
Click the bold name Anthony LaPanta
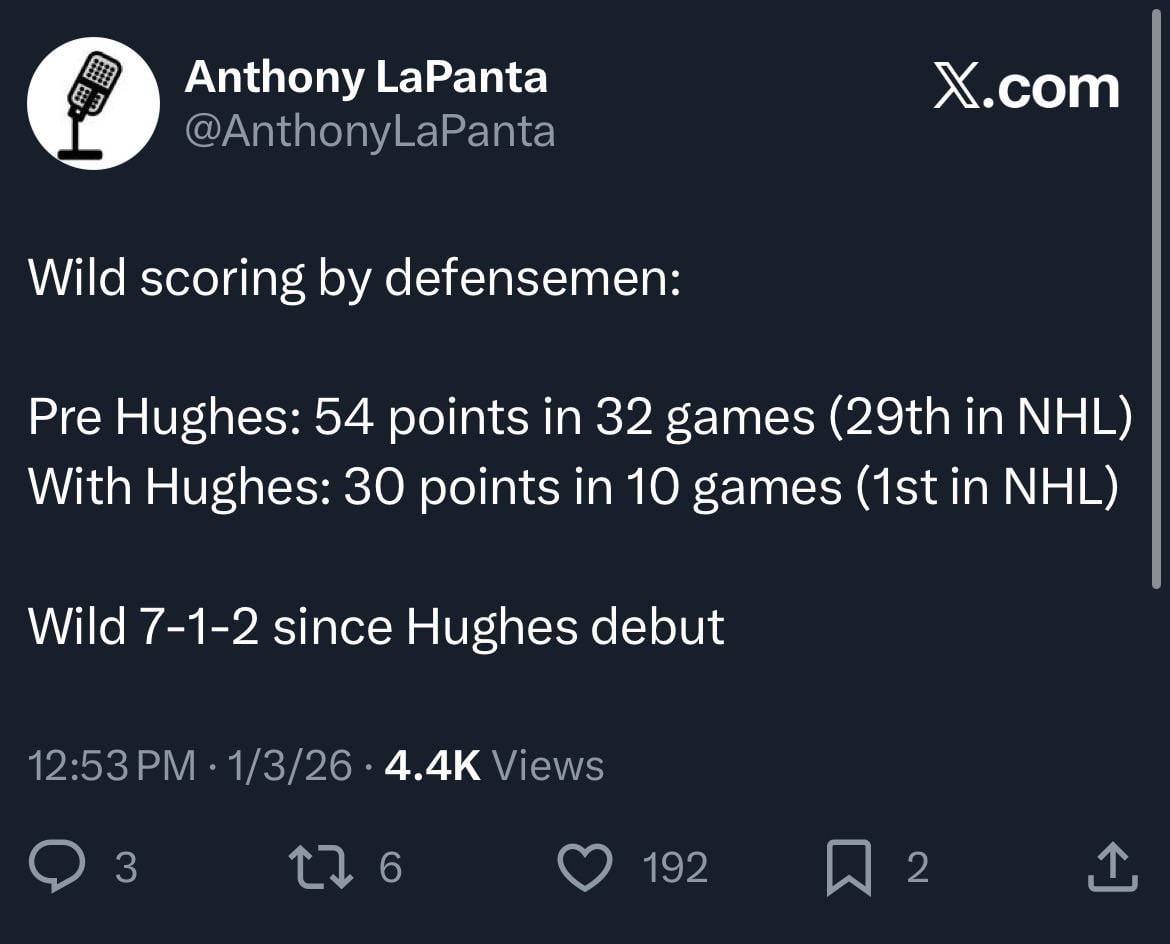click(366, 77)
